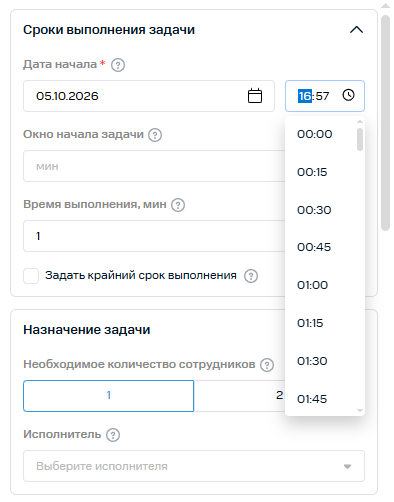The height and width of the screenshot is (502, 394).
Task: Choose 01:15 in time list
Action: click(x=321, y=323)
